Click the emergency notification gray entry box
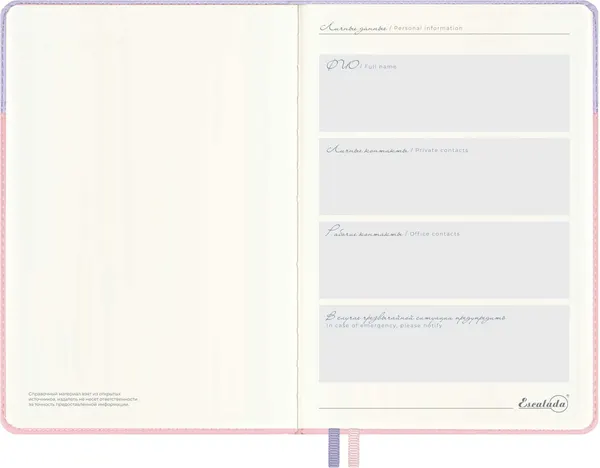The image size is (600, 468). (444, 344)
